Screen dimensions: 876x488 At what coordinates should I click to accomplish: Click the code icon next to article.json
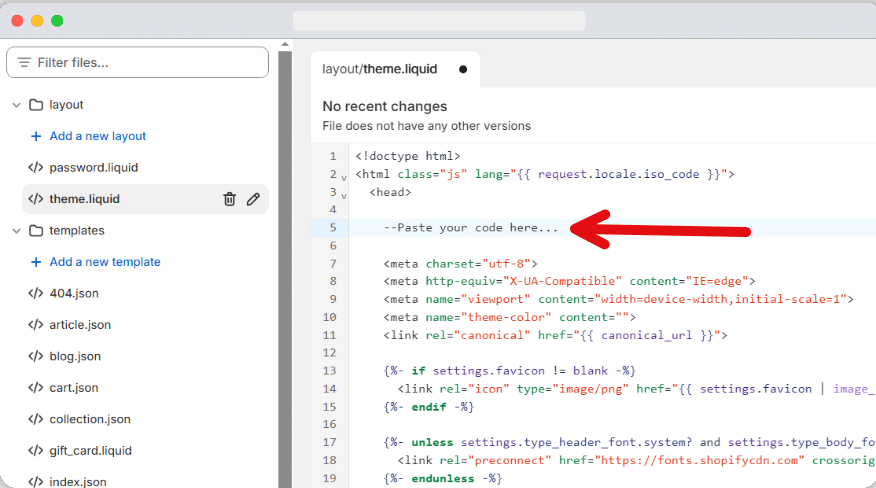(x=36, y=325)
